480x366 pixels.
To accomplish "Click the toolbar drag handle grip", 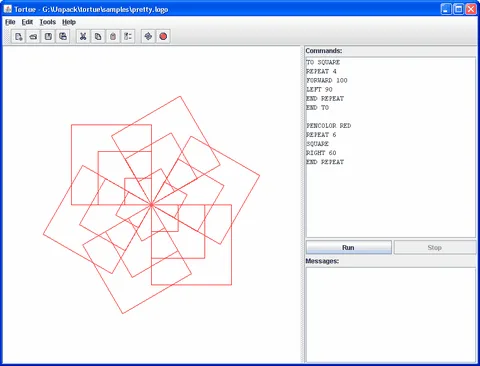I will pyautogui.click(x=7, y=36).
